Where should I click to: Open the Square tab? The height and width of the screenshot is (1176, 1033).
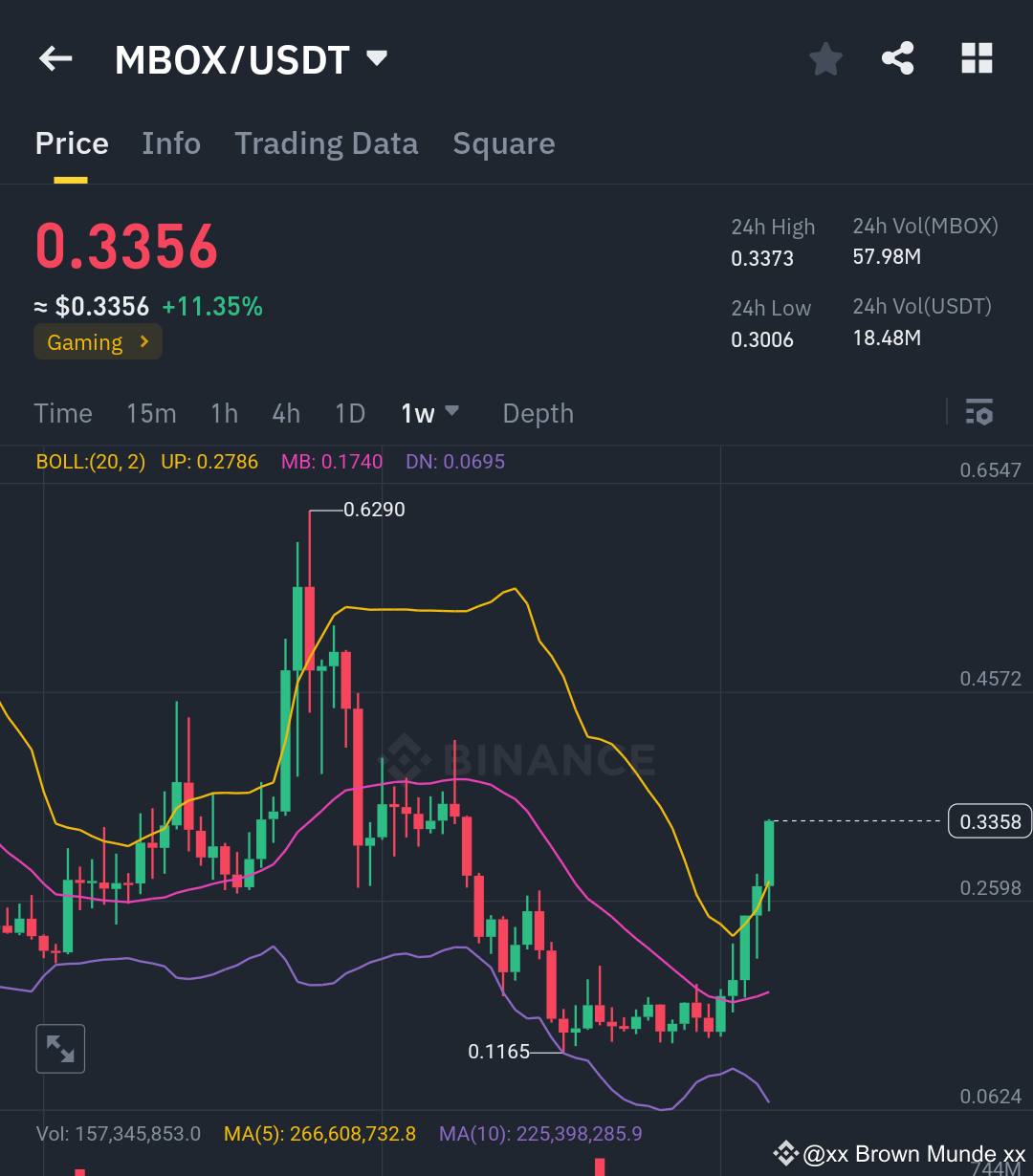[x=504, y=143]
